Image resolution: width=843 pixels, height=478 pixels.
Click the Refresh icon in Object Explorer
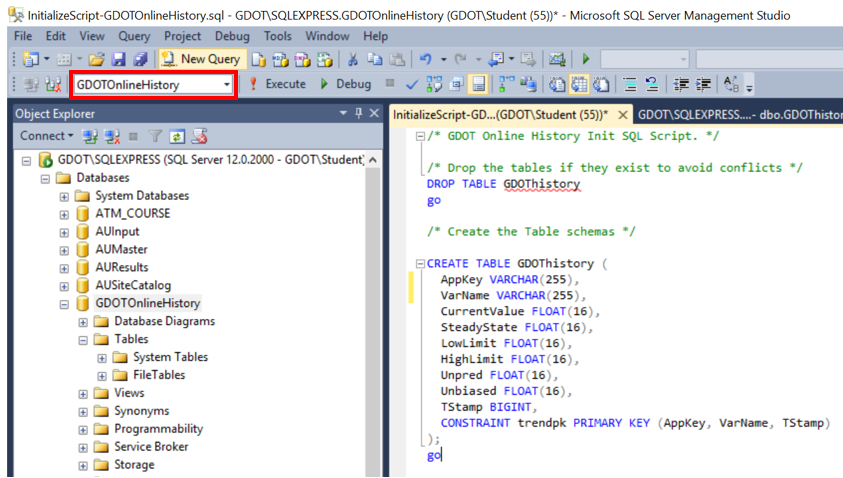177,137
